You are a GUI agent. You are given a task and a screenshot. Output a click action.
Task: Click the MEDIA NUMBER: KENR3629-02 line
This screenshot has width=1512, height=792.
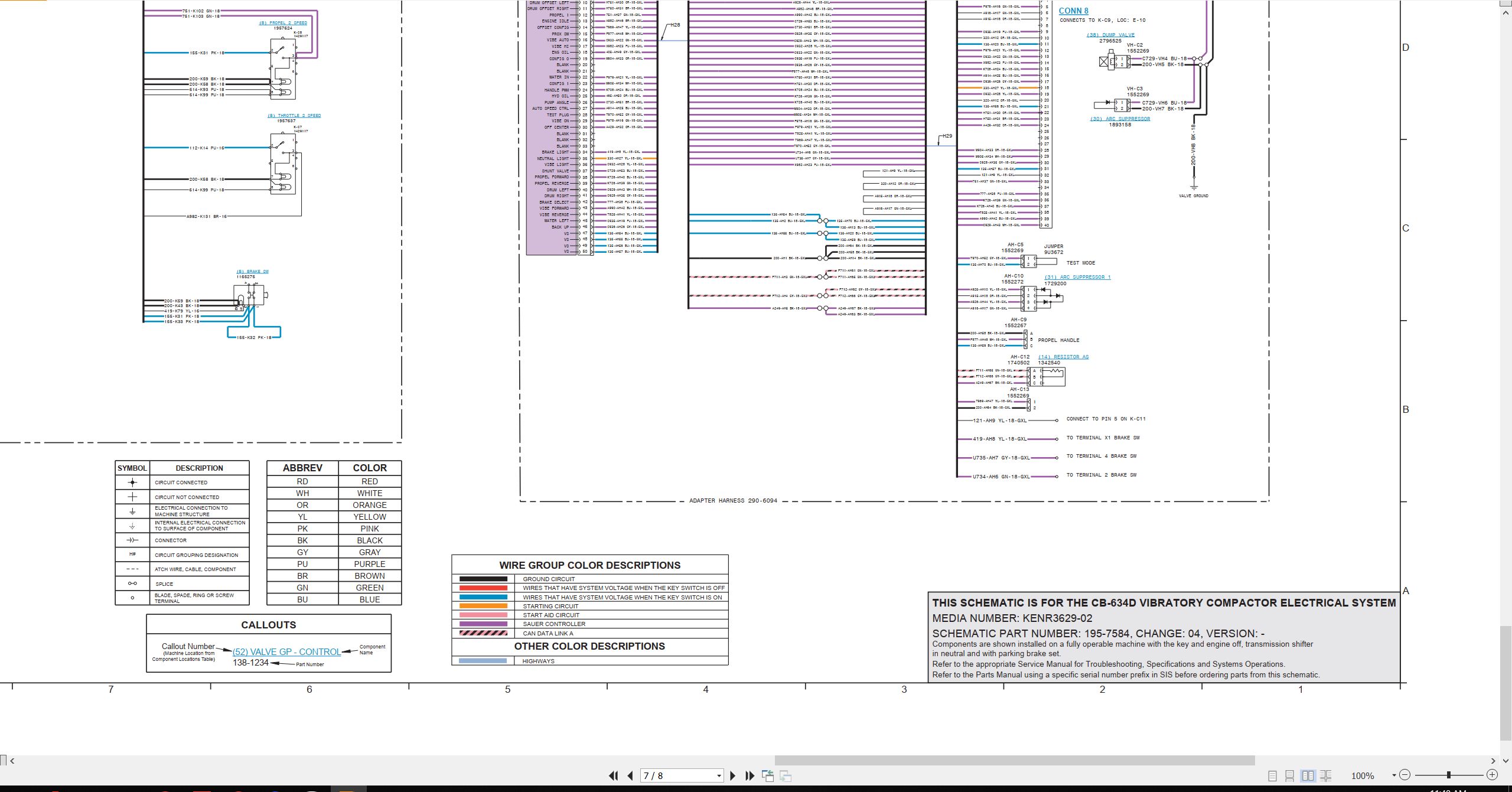pos(1012,618)
